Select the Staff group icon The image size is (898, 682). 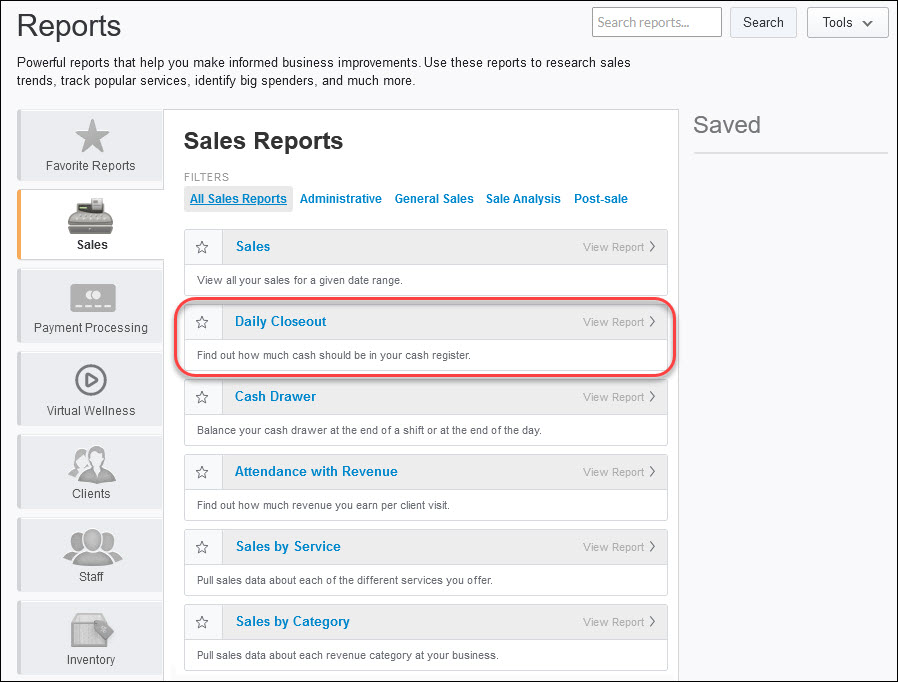point(91,547)
